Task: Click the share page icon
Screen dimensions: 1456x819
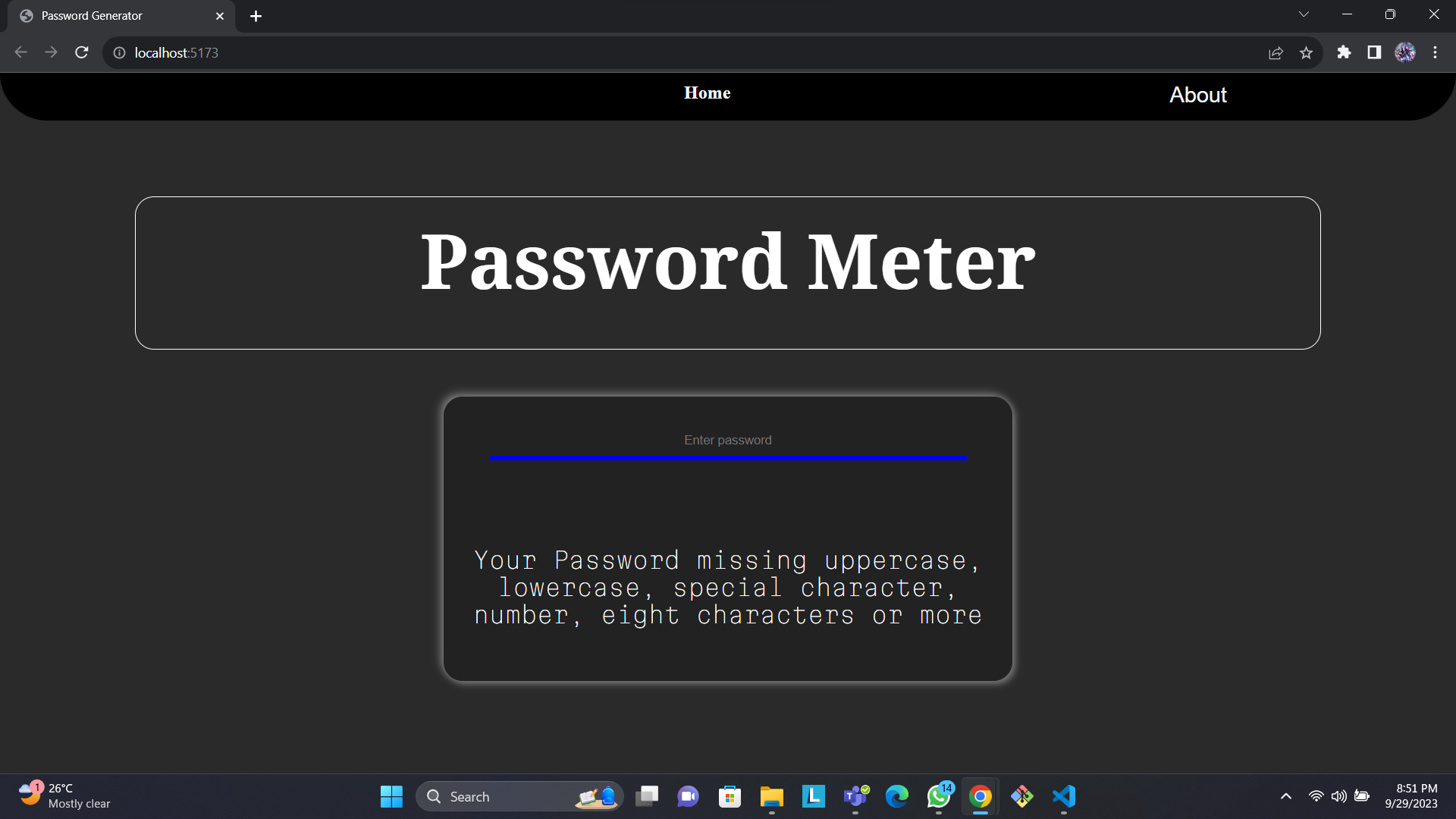Action: (1276, 52)
